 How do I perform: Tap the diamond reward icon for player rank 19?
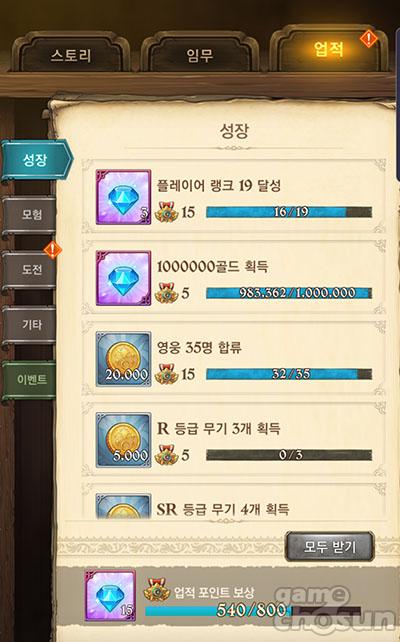click(123, 197)
